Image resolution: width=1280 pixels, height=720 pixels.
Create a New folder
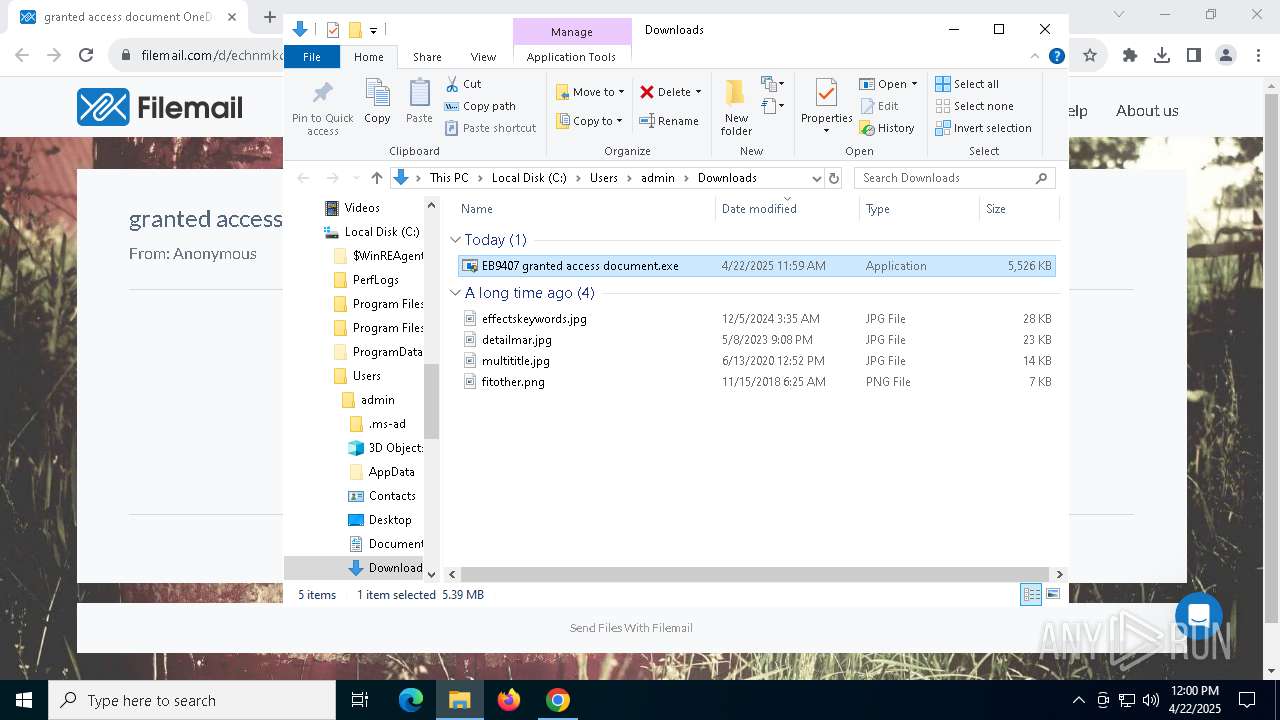point(736,108)
